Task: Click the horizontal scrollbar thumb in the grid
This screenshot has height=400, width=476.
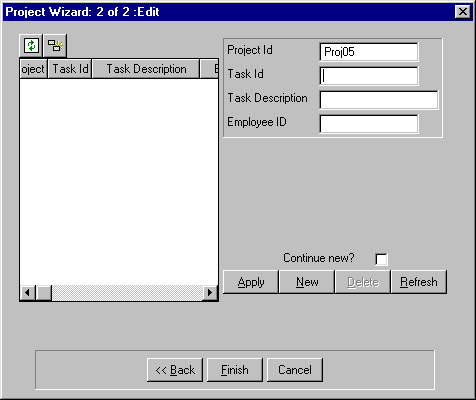Action: [x=44, y=293]
